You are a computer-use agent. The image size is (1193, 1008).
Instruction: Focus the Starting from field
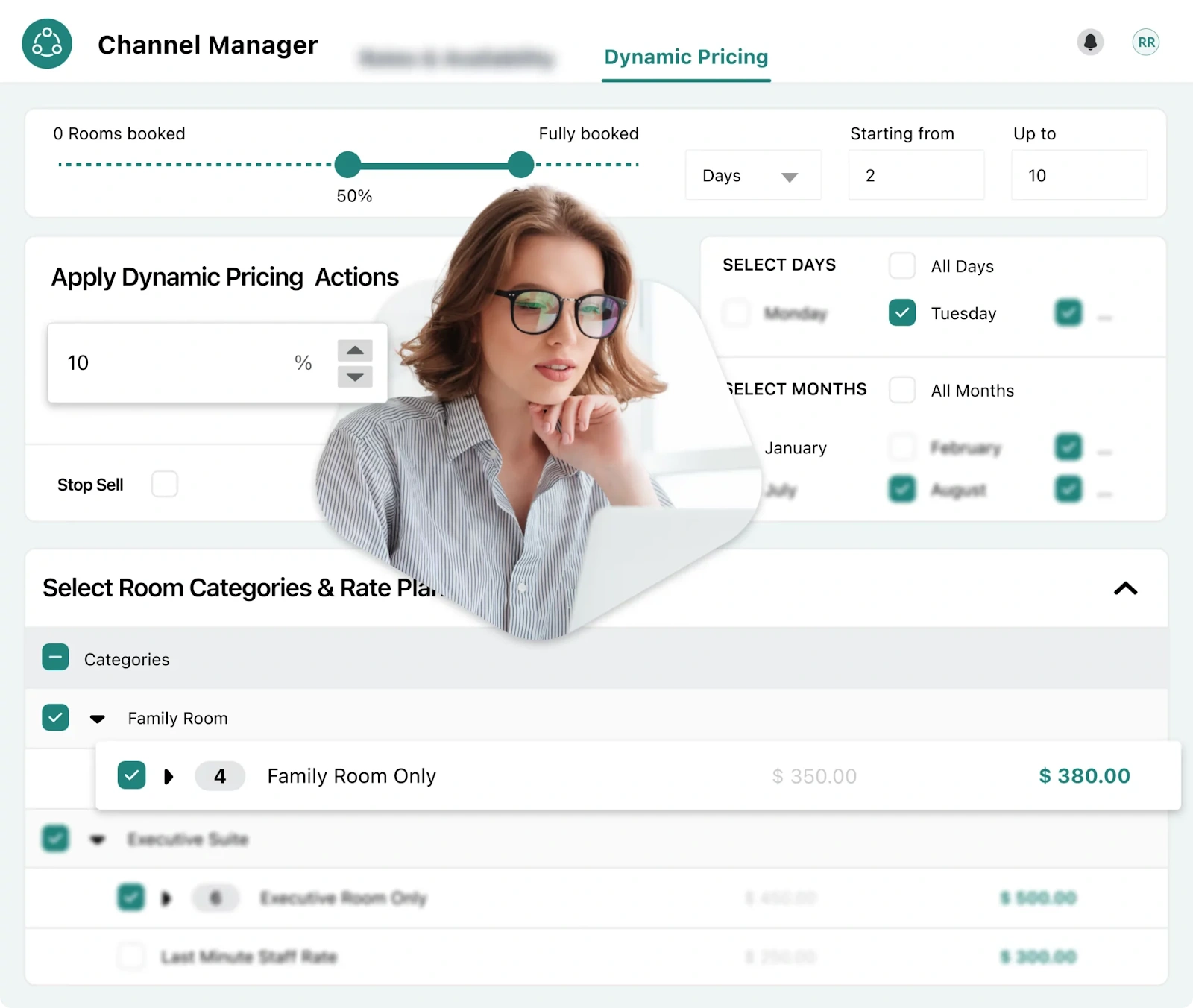click(916, 175)
